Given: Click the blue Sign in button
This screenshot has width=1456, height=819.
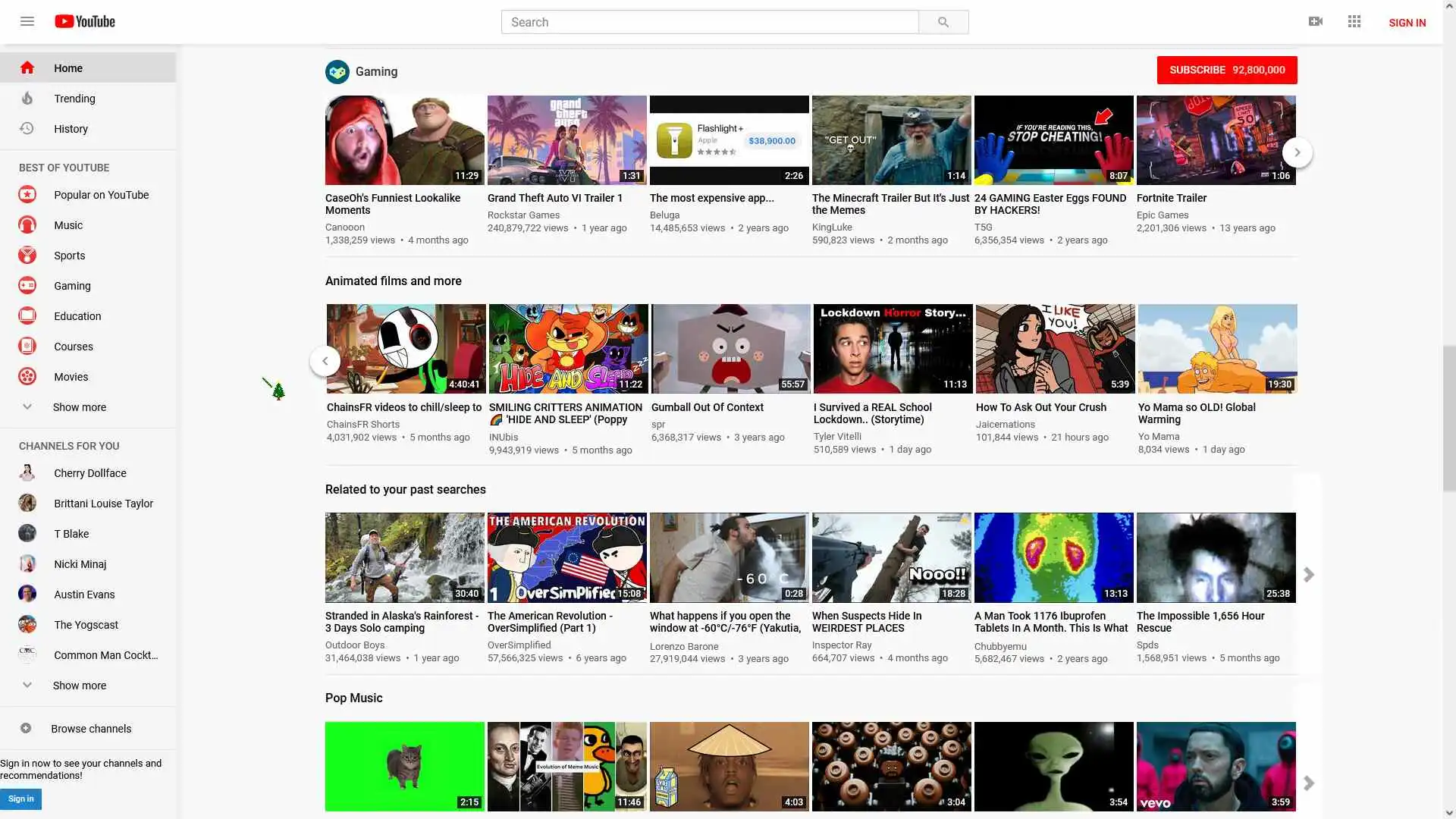Looking at the screenshot, I should (20, 799).
